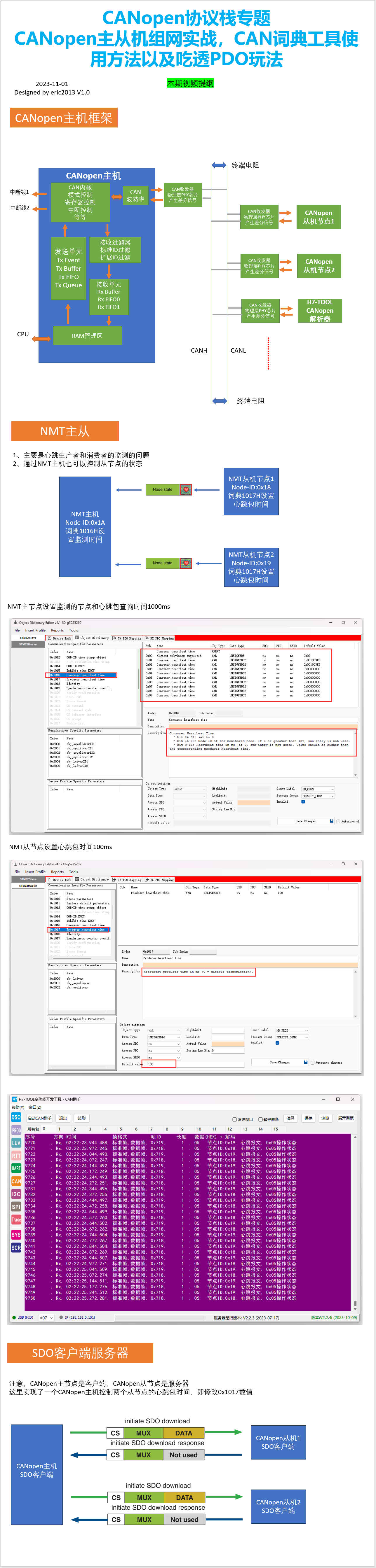This screenshot has width=376, height=1568.
Task: Click Save Changes in 0x1017 editor window
Action: click(280, 1062)
